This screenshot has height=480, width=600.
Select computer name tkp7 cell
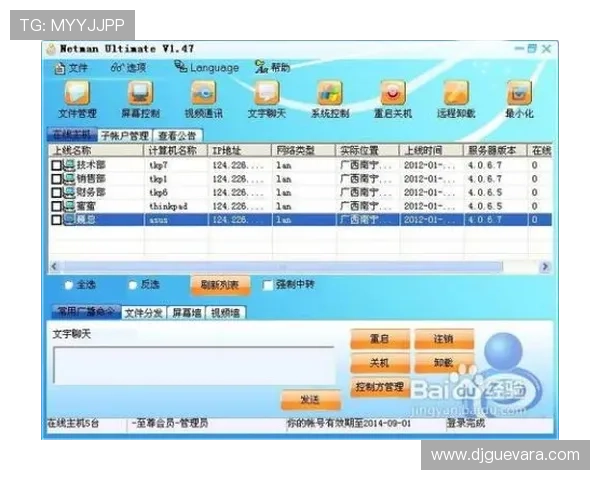click(x=158, y=165)
